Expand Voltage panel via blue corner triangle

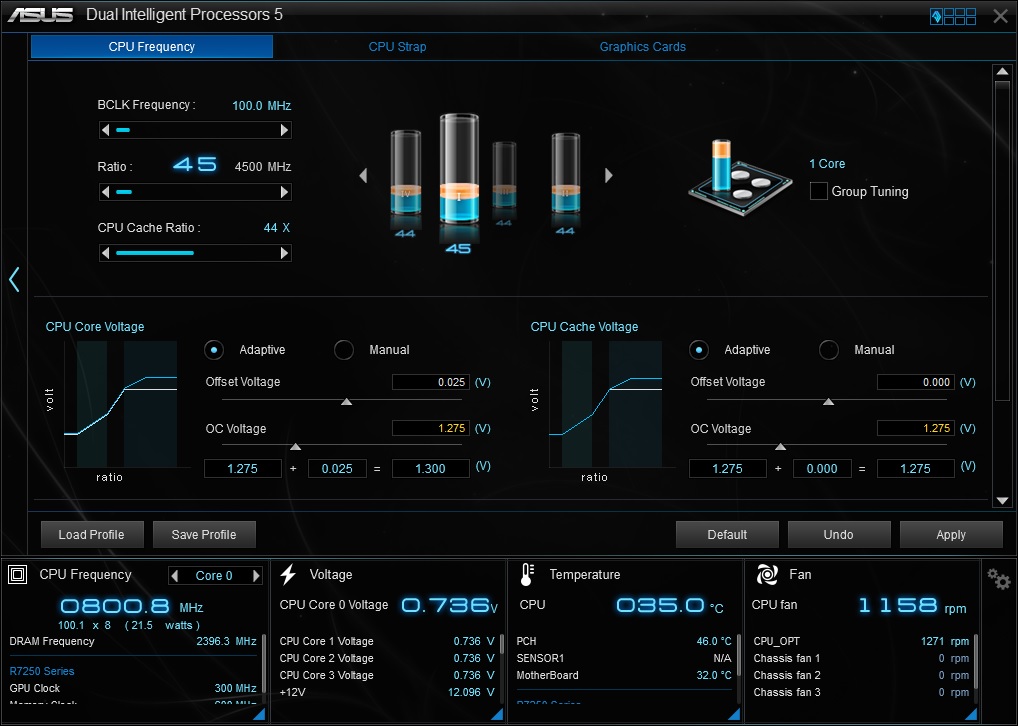pyautogui.click(x=497, y=714)
